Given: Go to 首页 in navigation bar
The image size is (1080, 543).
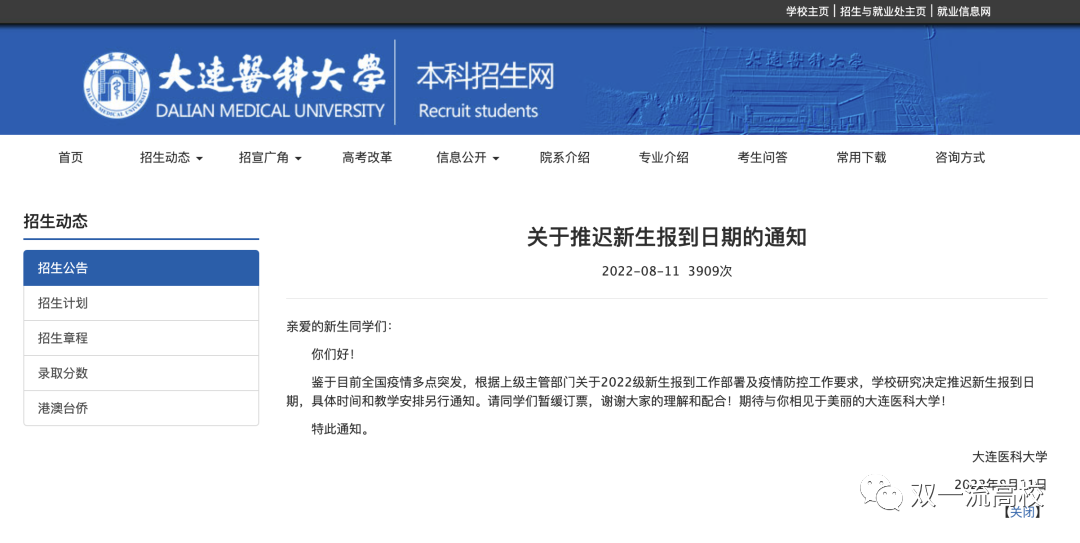Looking at the screenshot, I should 70,158.
